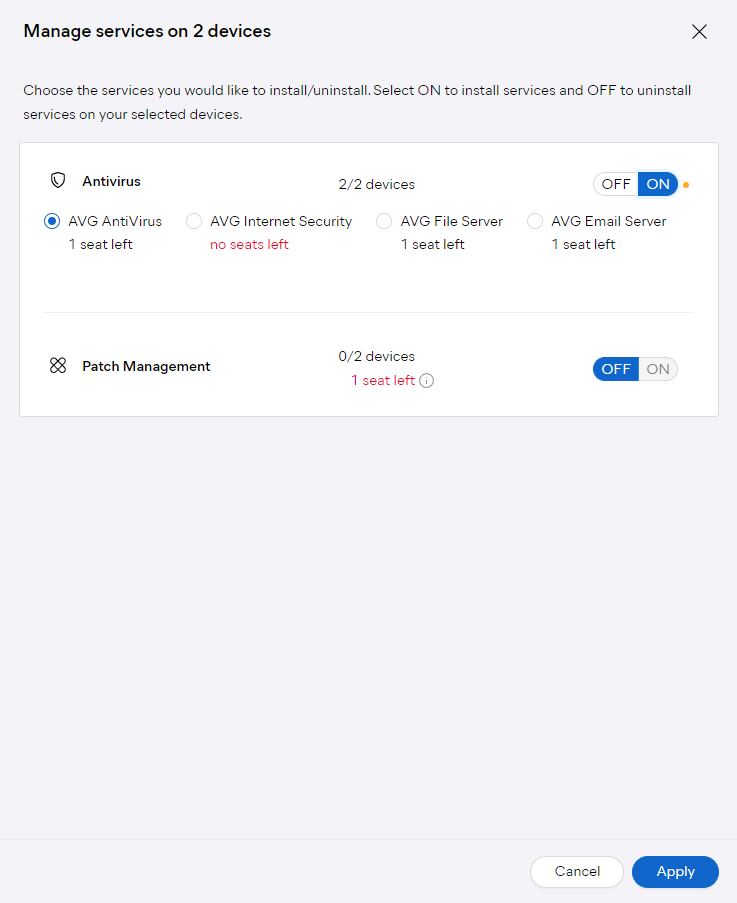Click the Apply button
737x903 pixels.
tap(675, 871)
